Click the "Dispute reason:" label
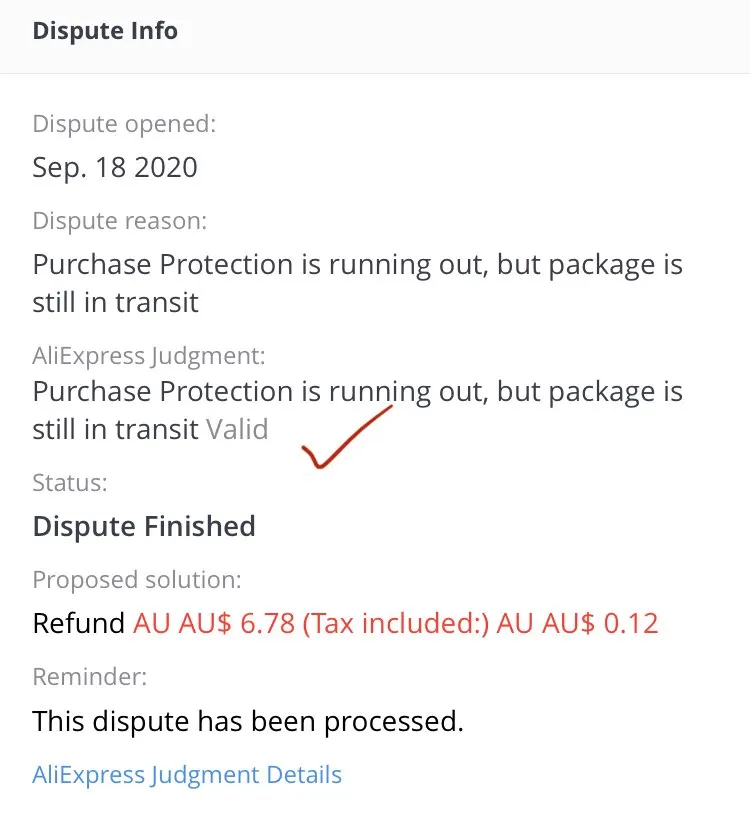Viewport: 750px width, 825px height. coord(119,221)
